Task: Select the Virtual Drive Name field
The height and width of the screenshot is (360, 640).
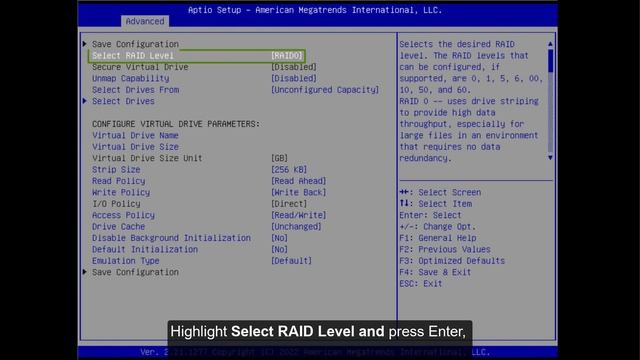Action: coord(135,136)
